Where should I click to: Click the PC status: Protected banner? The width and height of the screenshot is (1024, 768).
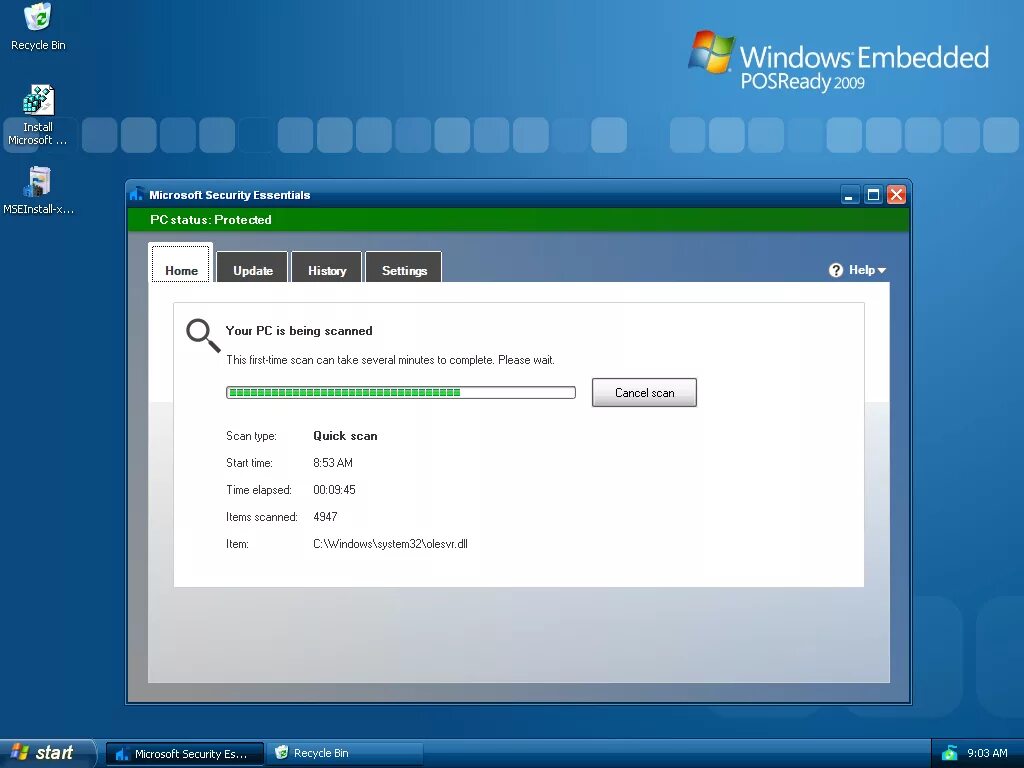(518, 219)
